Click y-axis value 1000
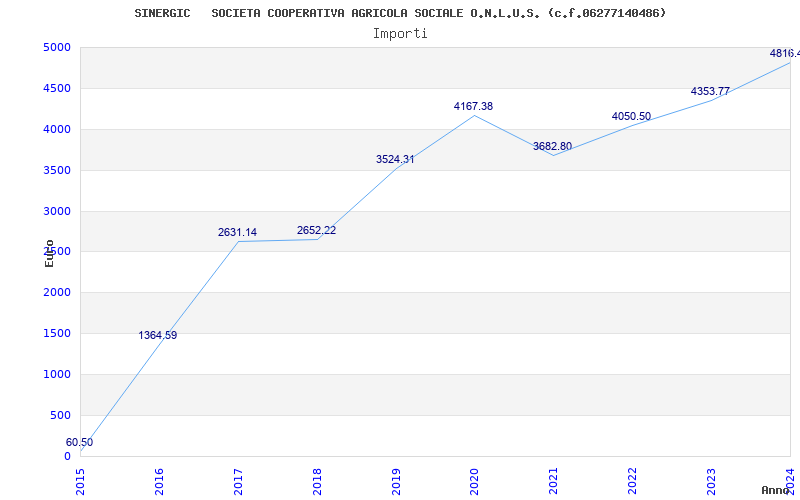 (57, 374)
